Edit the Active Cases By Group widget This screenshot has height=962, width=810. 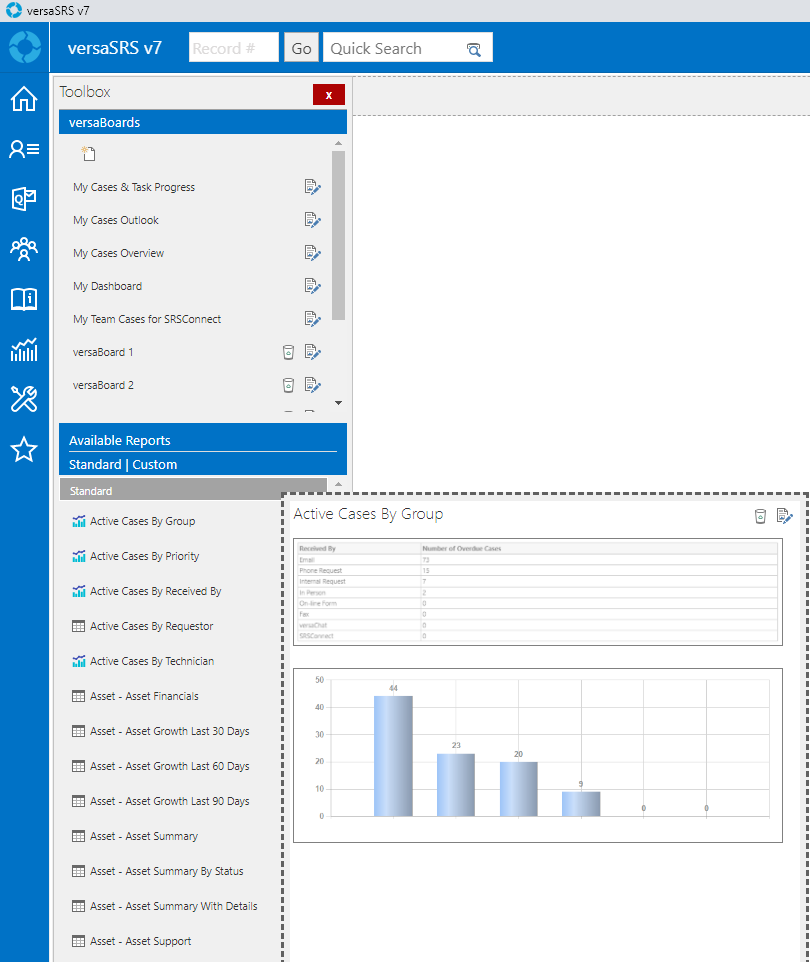784,517
